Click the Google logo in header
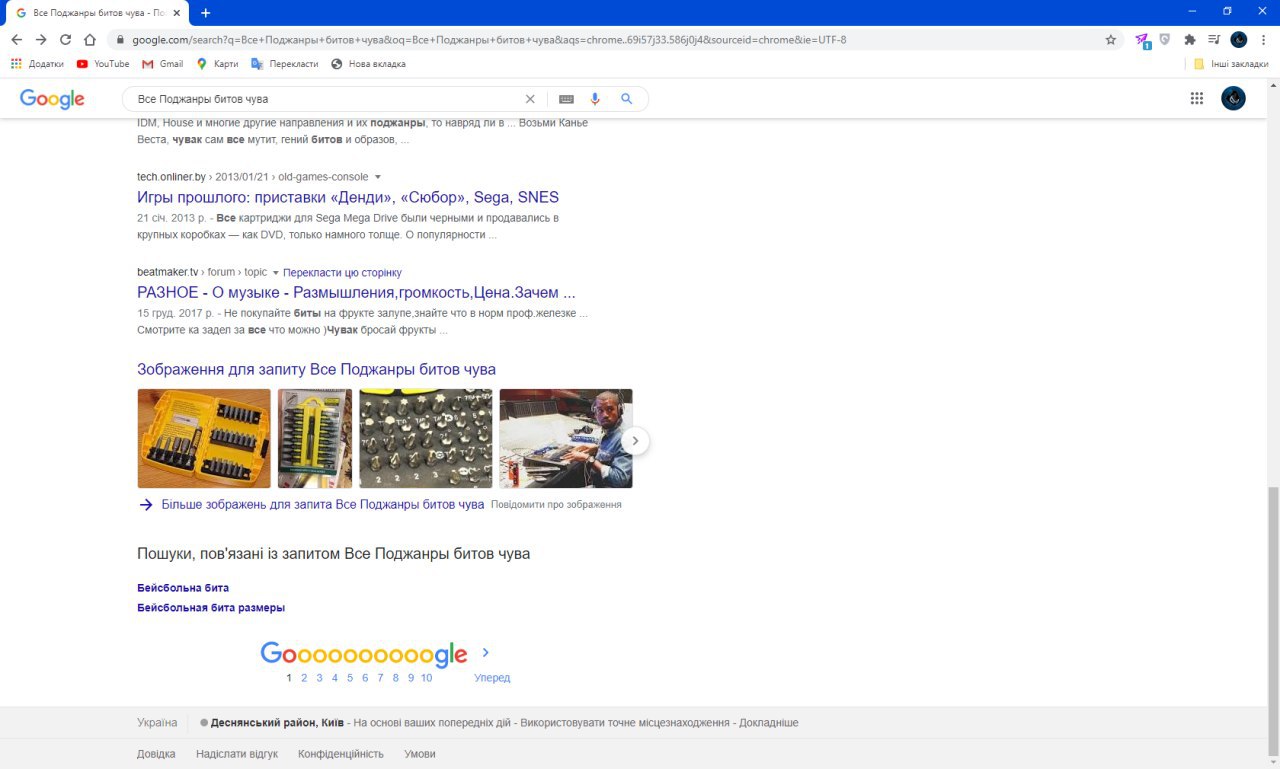This screenshot has height=769, width=1280. point(52,99)
